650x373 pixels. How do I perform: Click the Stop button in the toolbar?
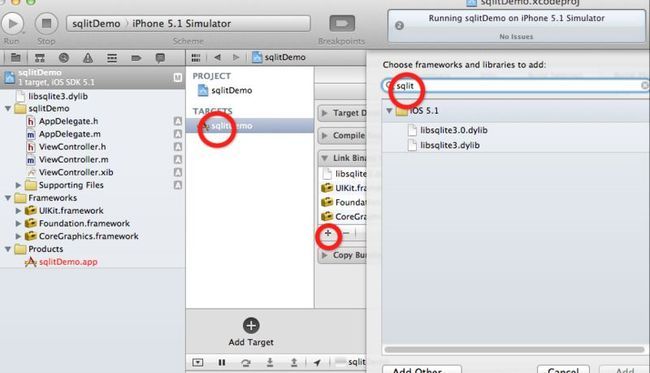[46, 24]
